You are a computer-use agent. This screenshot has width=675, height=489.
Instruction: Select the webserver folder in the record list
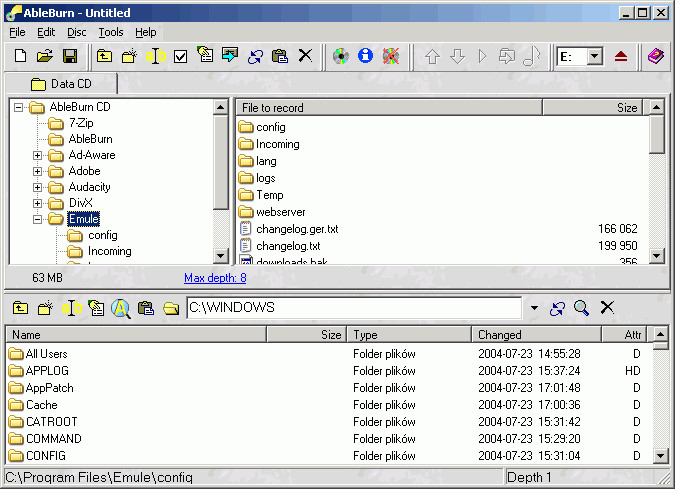(281, 212)
